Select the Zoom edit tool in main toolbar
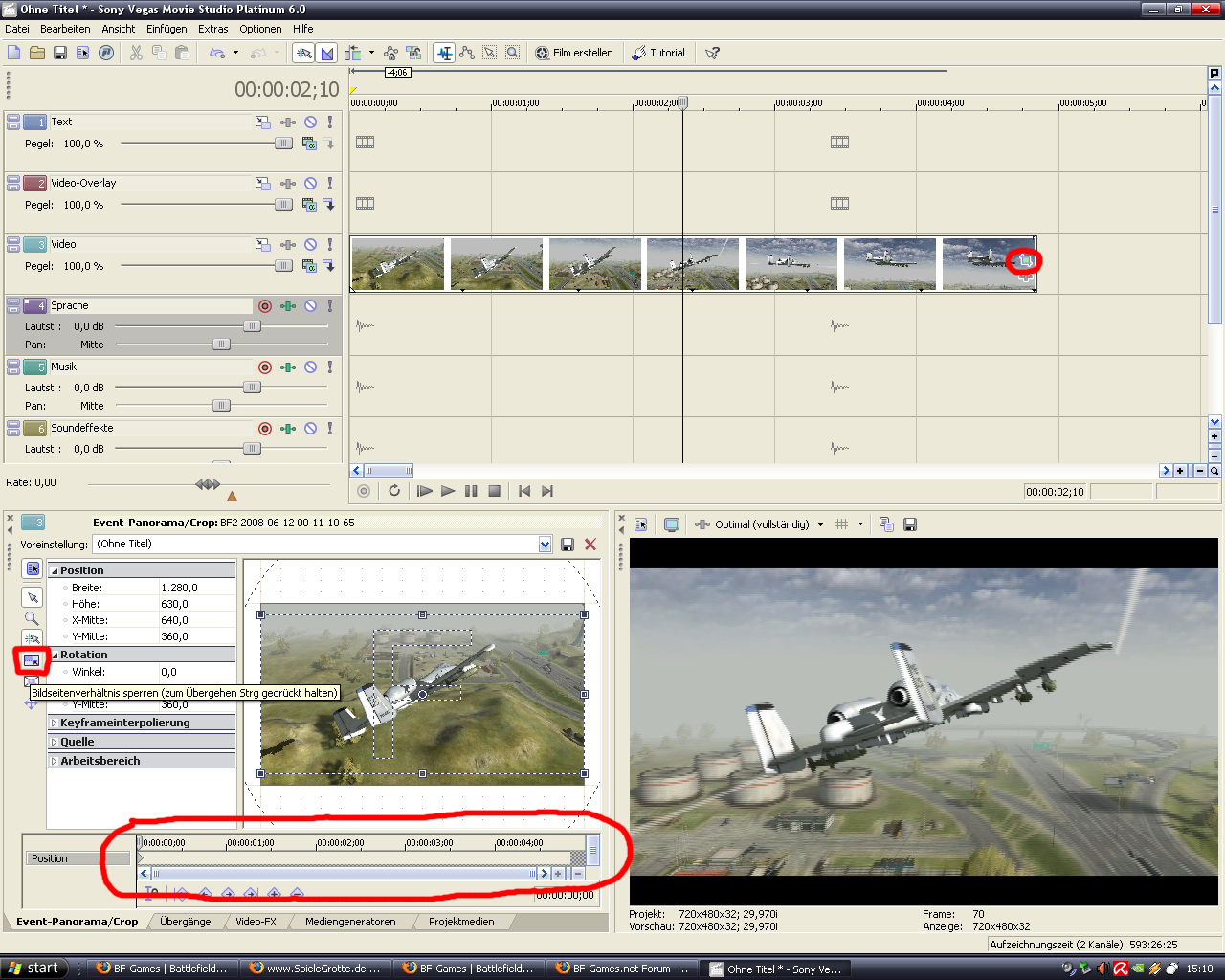1225x980 pixels. click(513, 53)
